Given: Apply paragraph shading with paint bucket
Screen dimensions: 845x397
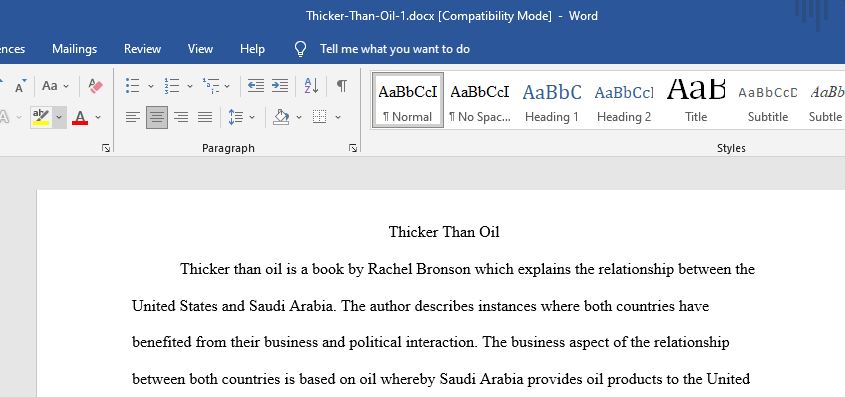Looking at the screenshot, I should click(281, 117).
